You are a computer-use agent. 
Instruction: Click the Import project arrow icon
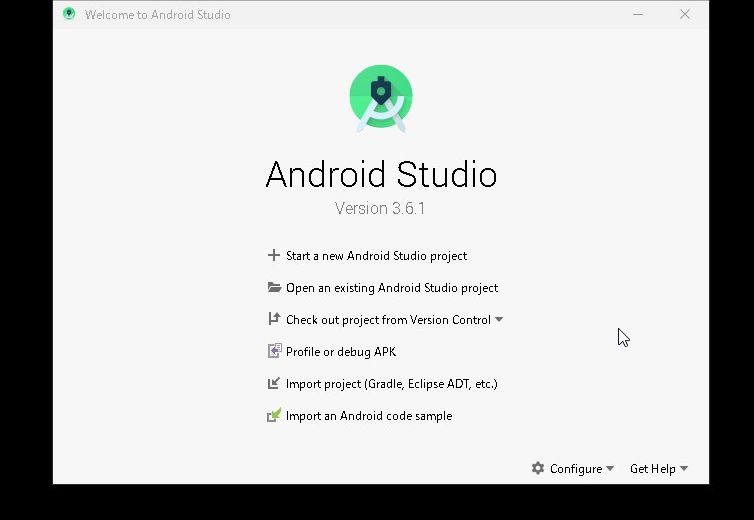coord(274,384)
